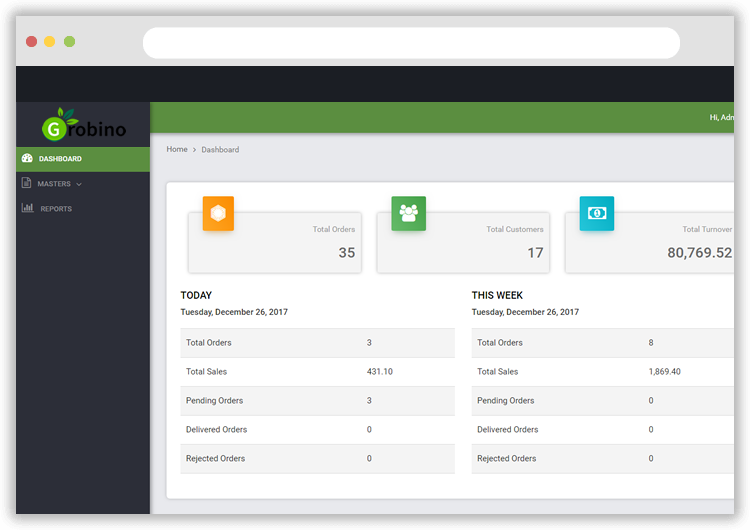Click This Week's Total Orders value 8
The height and width of the screenshot is (530, 750).
pos(651,342)
